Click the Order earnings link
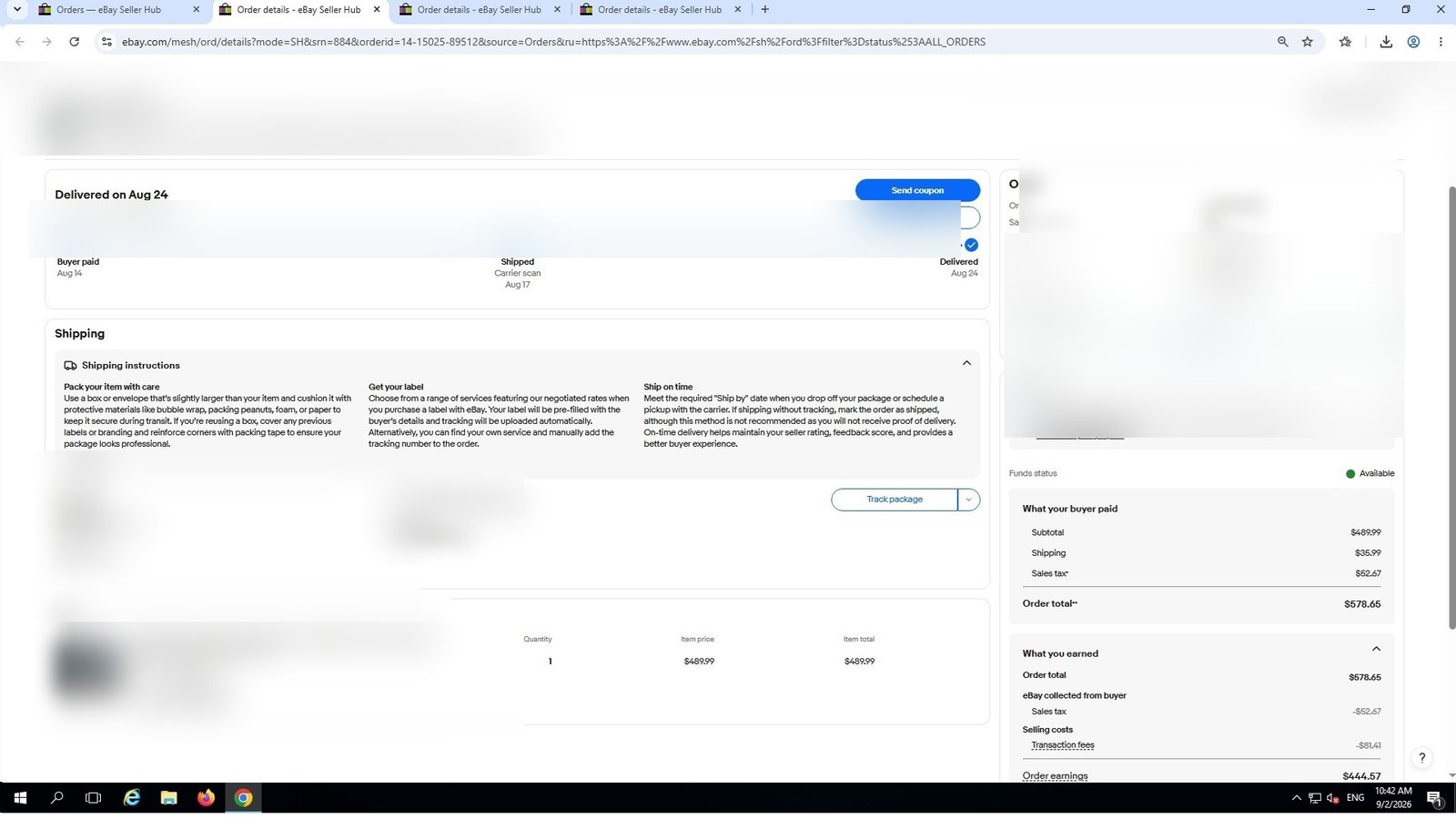This screenshot has height=819, width=1456. tap(1055, 776)
